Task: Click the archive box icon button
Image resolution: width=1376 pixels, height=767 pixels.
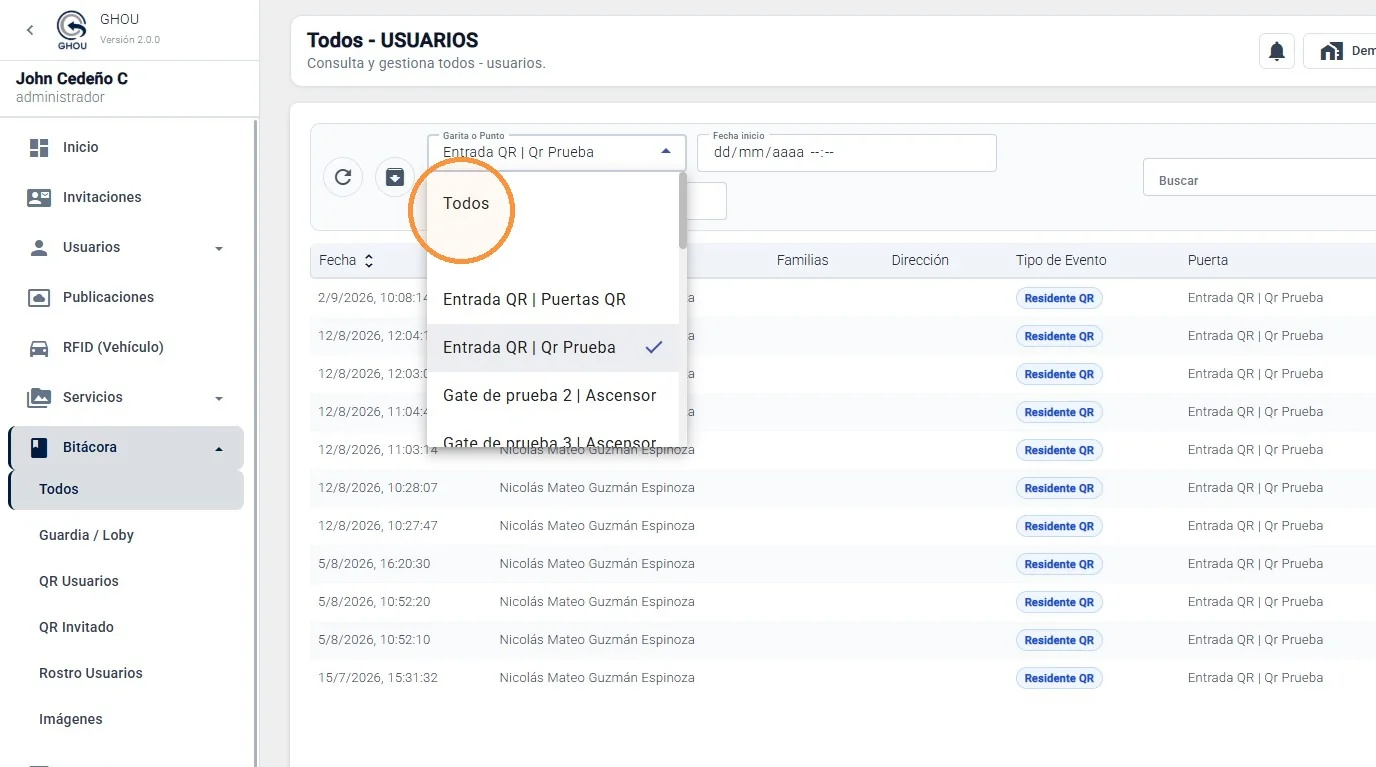Action: [395, 177]
